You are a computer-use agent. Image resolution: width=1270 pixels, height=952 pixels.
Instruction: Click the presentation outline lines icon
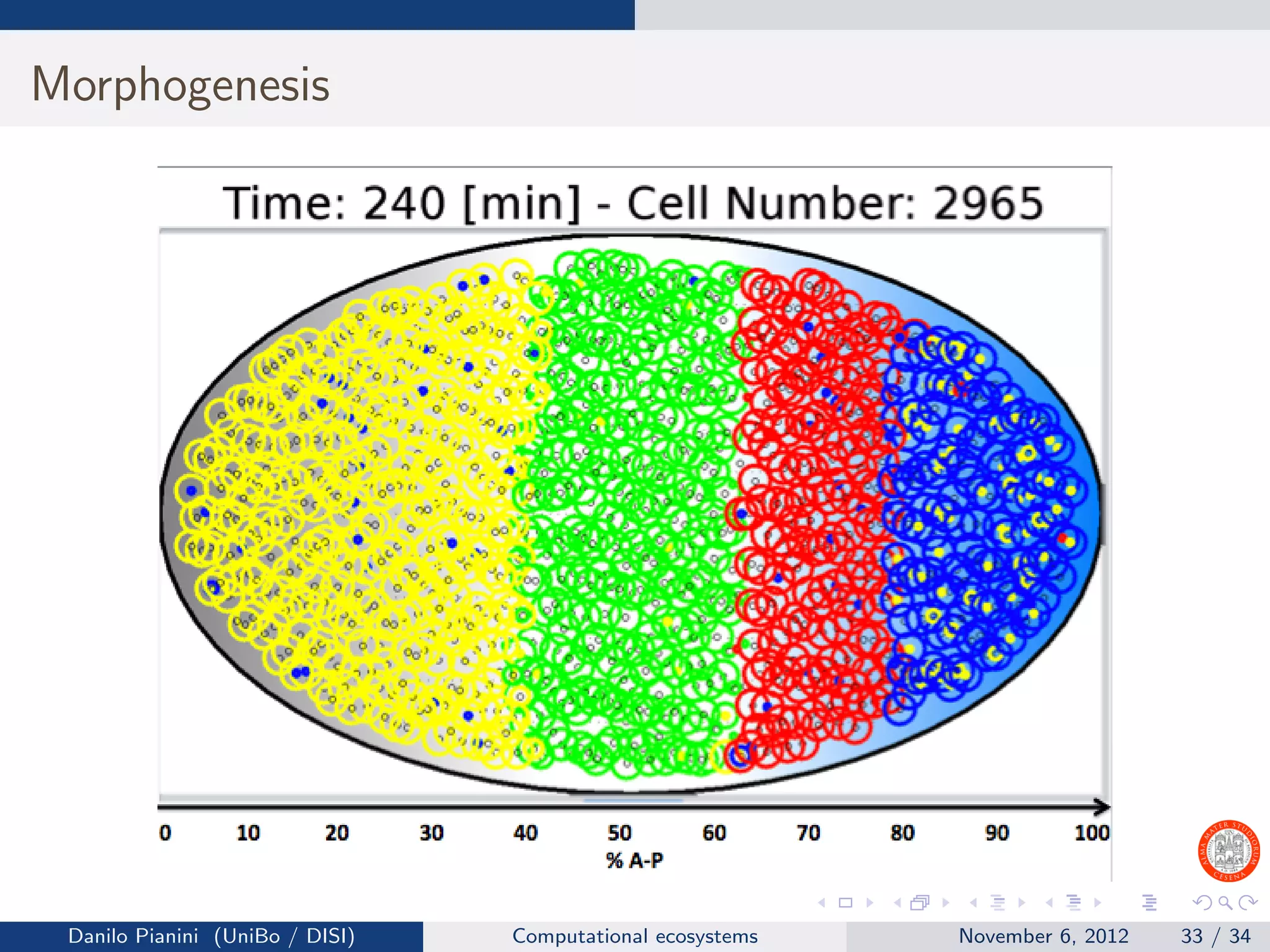tap(1149, 903)
